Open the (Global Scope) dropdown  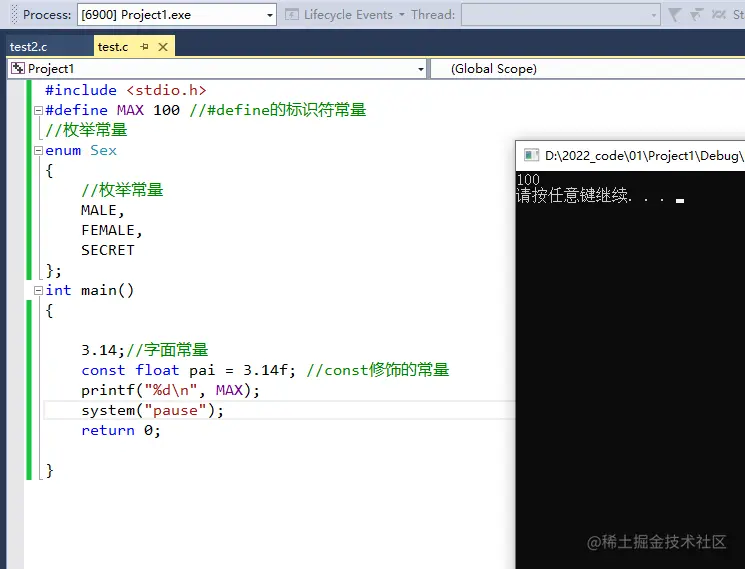(x=588, y=69)
